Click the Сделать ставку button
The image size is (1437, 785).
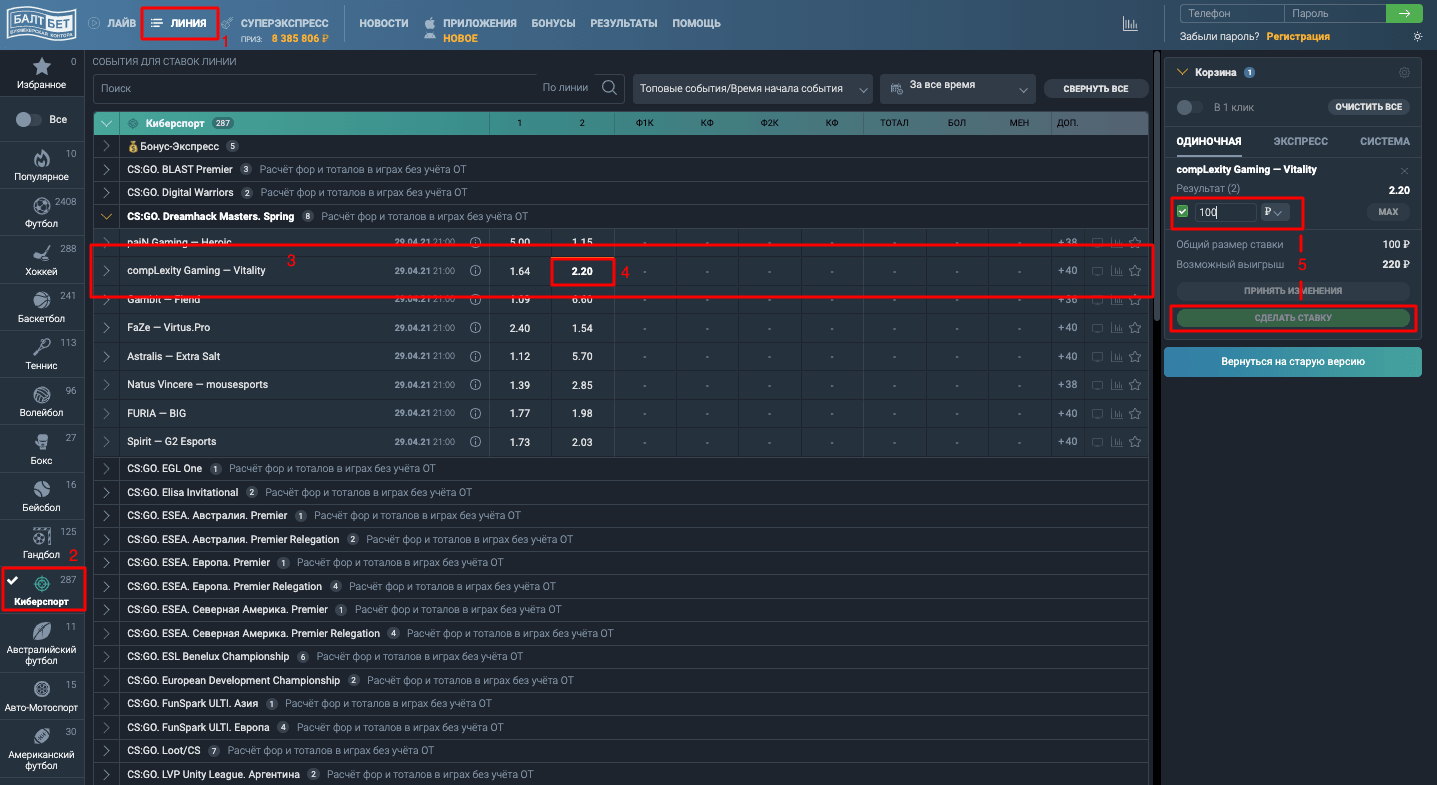tap(1293, 318)
